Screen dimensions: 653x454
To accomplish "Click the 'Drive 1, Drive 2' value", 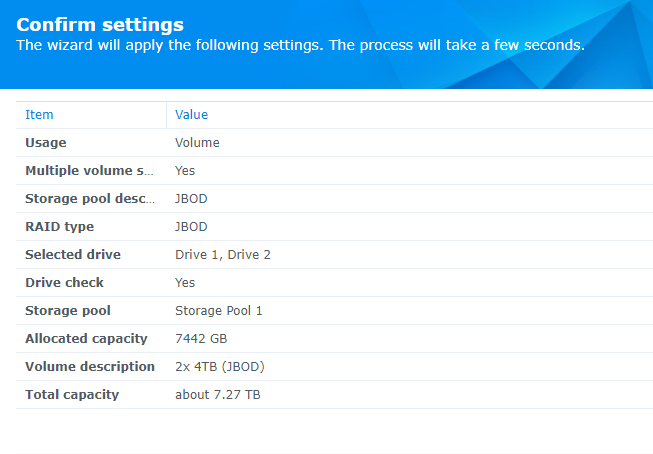I will 222,255.
